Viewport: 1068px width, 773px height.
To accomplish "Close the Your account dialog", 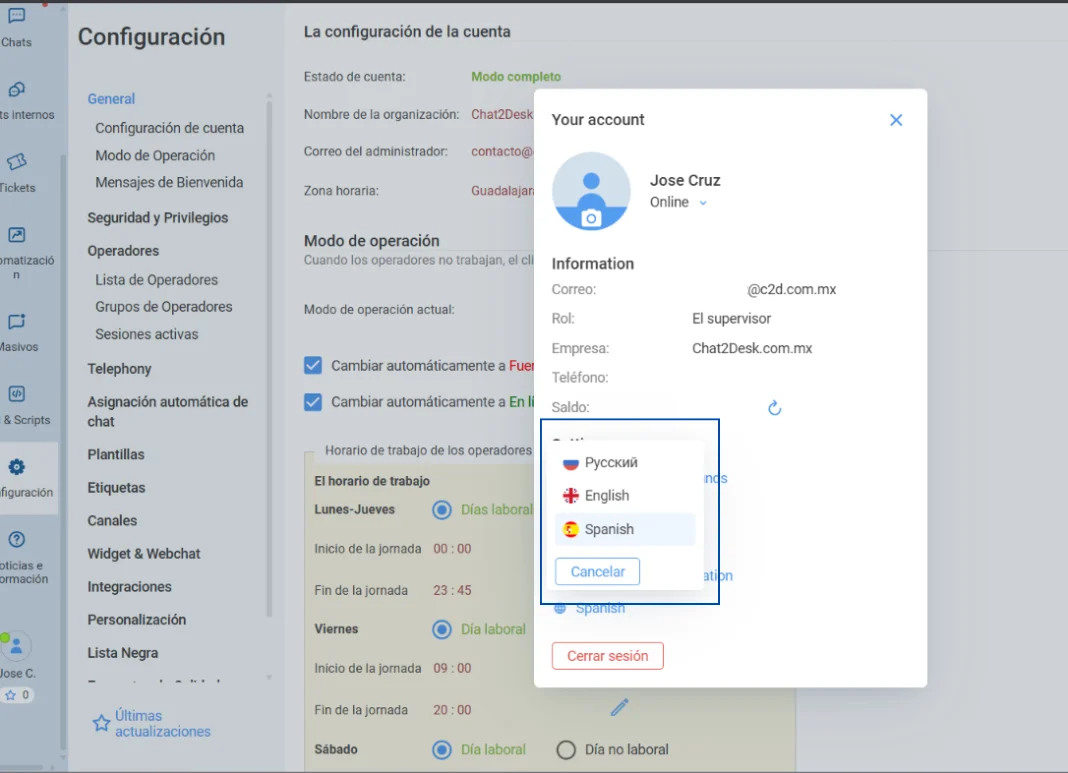I will pos(896,120).
